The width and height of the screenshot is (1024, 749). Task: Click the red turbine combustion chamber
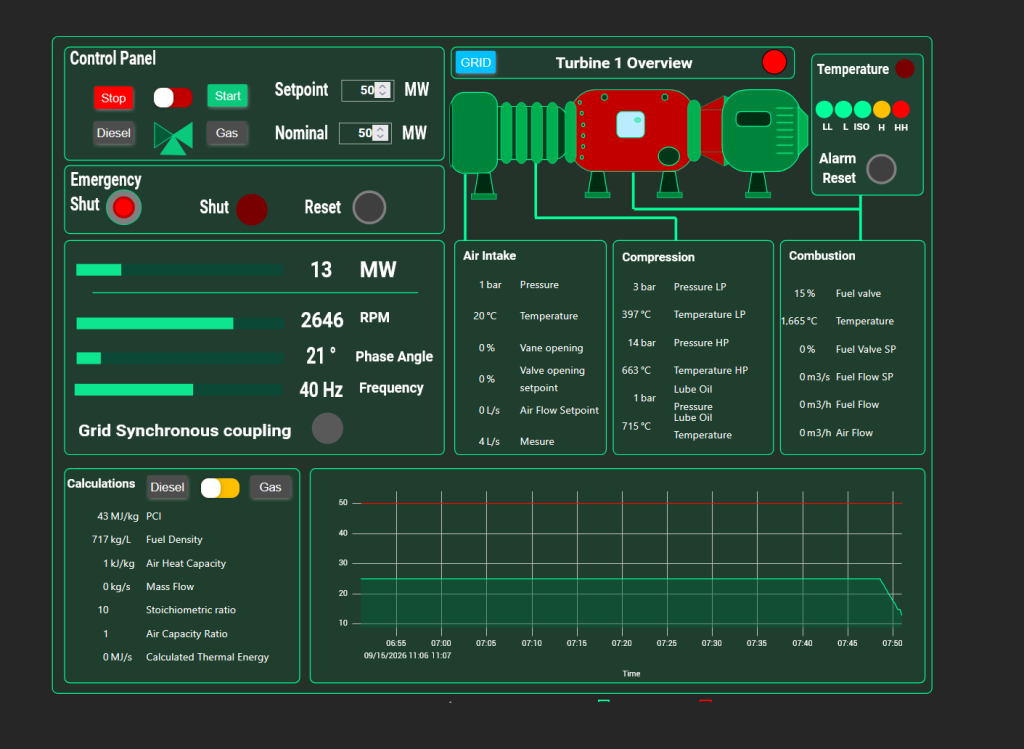632,131
